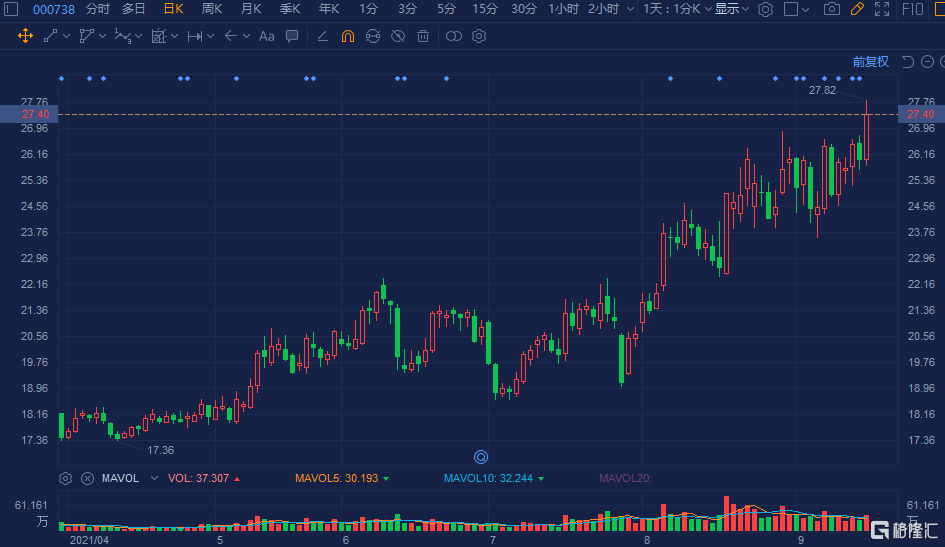Click the 27.82 high price annotation
Image resolution: width=945 pixels, height=547 pixels.
tap(822, 90)
